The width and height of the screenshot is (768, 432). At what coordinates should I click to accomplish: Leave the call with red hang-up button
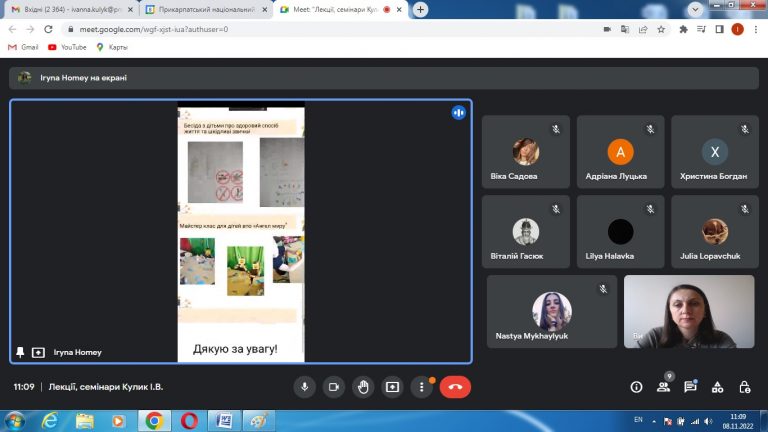pos(455,387)
